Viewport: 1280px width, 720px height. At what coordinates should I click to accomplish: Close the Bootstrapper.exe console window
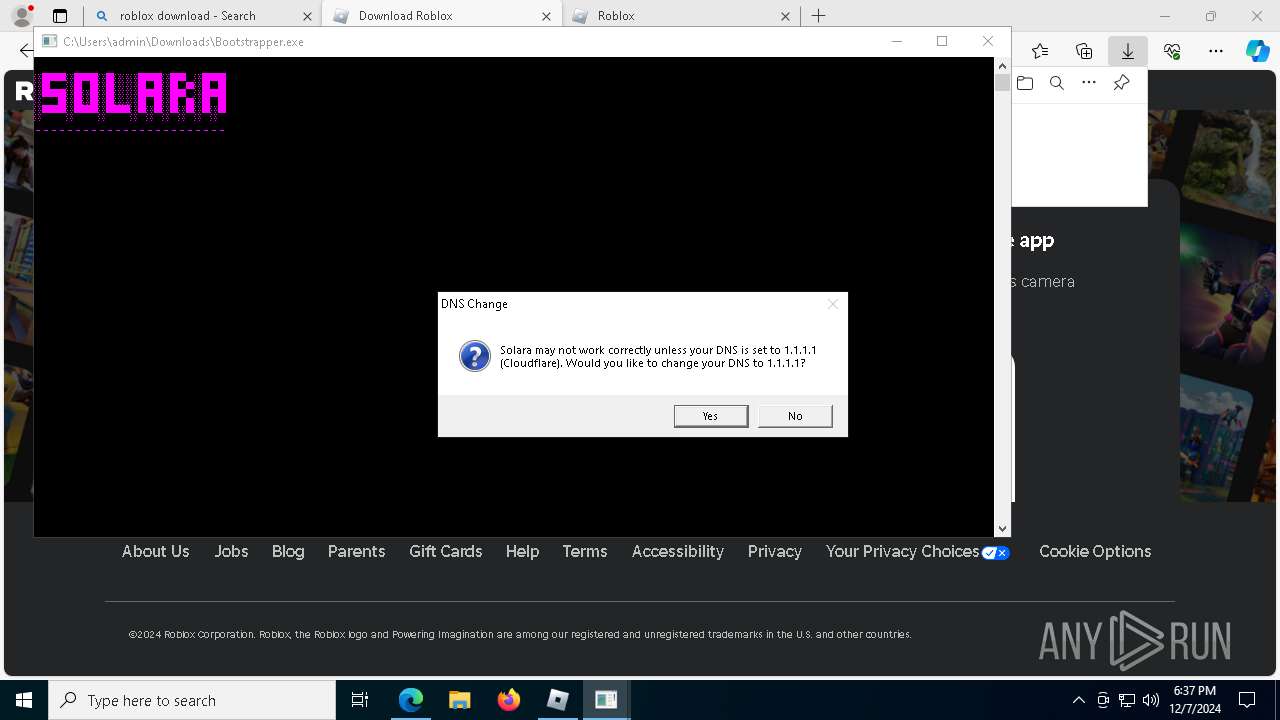pos(988,41)
